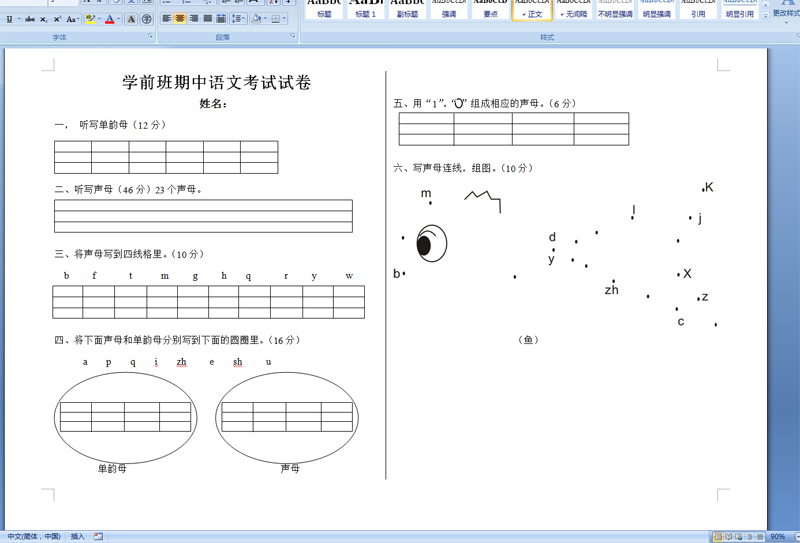The height and width of the screenshot is (543, 800).
Task: Align text left
Action: coord(166,19)
